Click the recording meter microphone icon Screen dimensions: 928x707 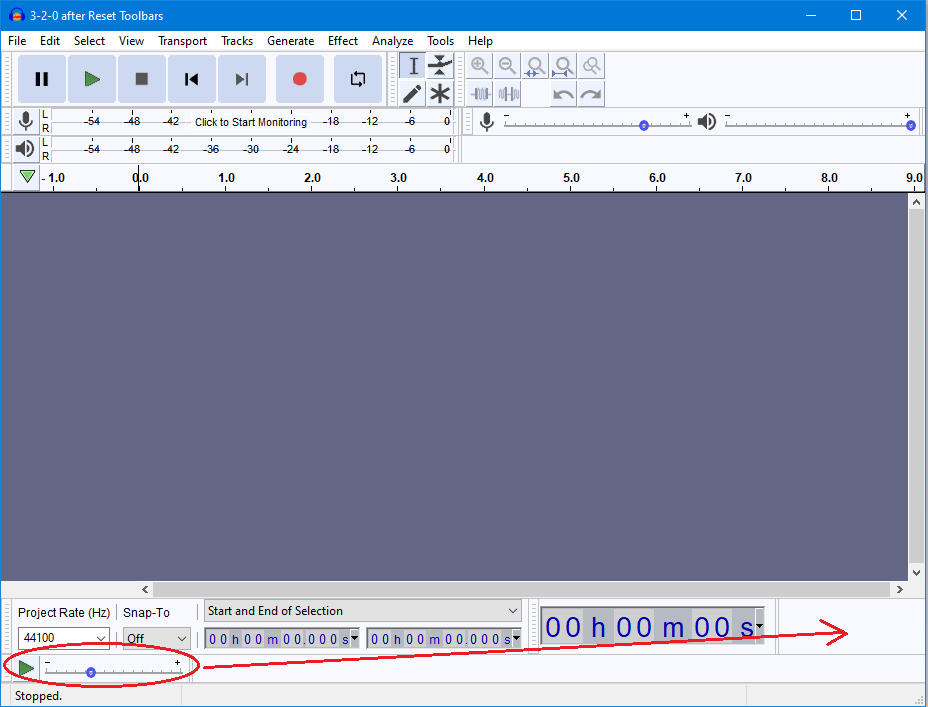pyautogui.click(x=26, y=121)
